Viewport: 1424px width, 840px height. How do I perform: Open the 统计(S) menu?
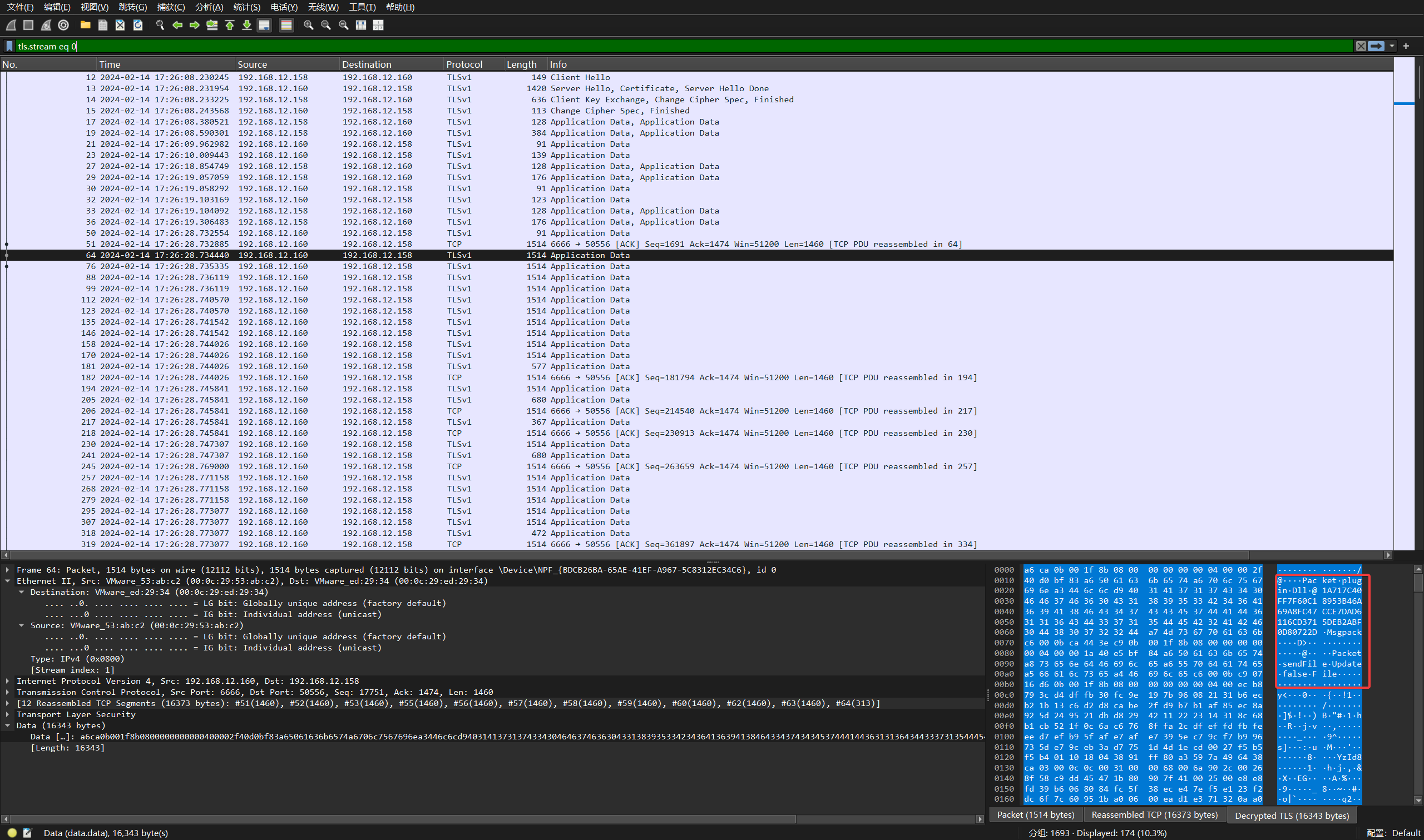[247, 7]
